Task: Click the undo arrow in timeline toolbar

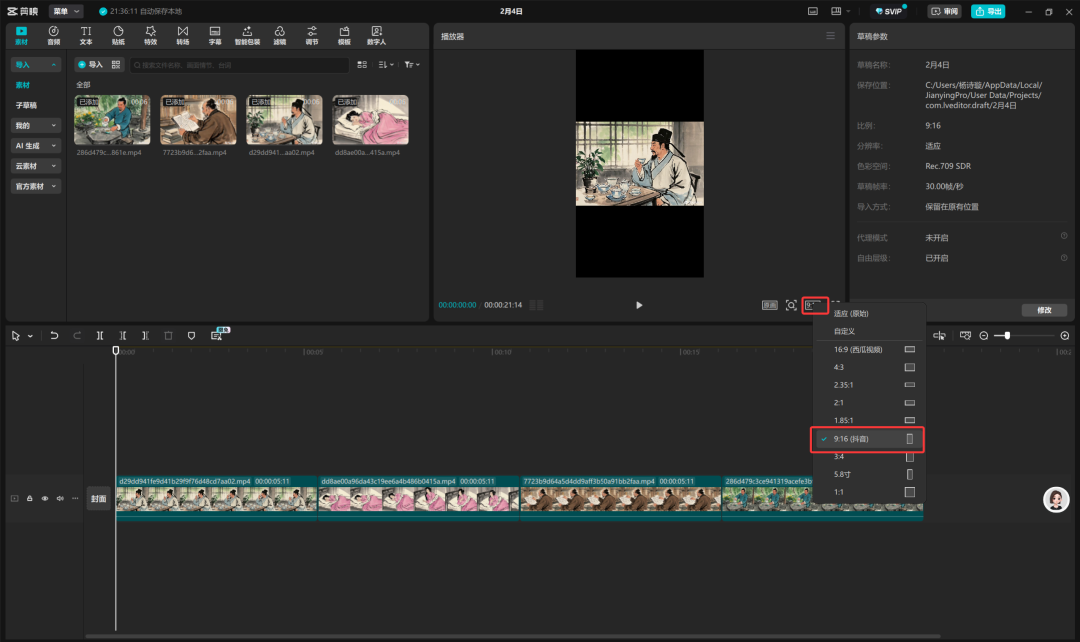Action: click(x=54, y=336)
